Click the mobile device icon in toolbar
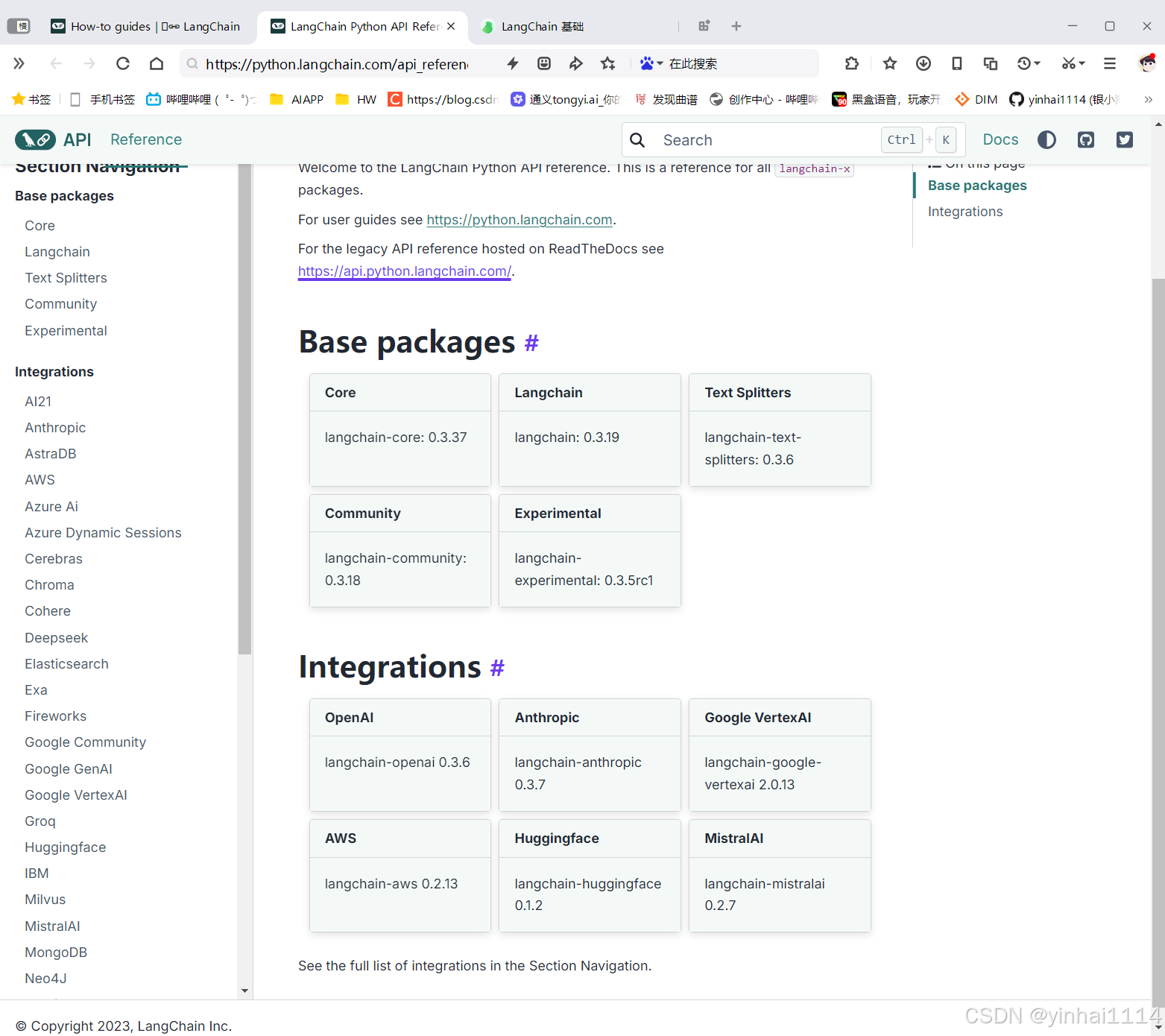The width and height of the screenshot is (1165, 1036). coord(957,64)
